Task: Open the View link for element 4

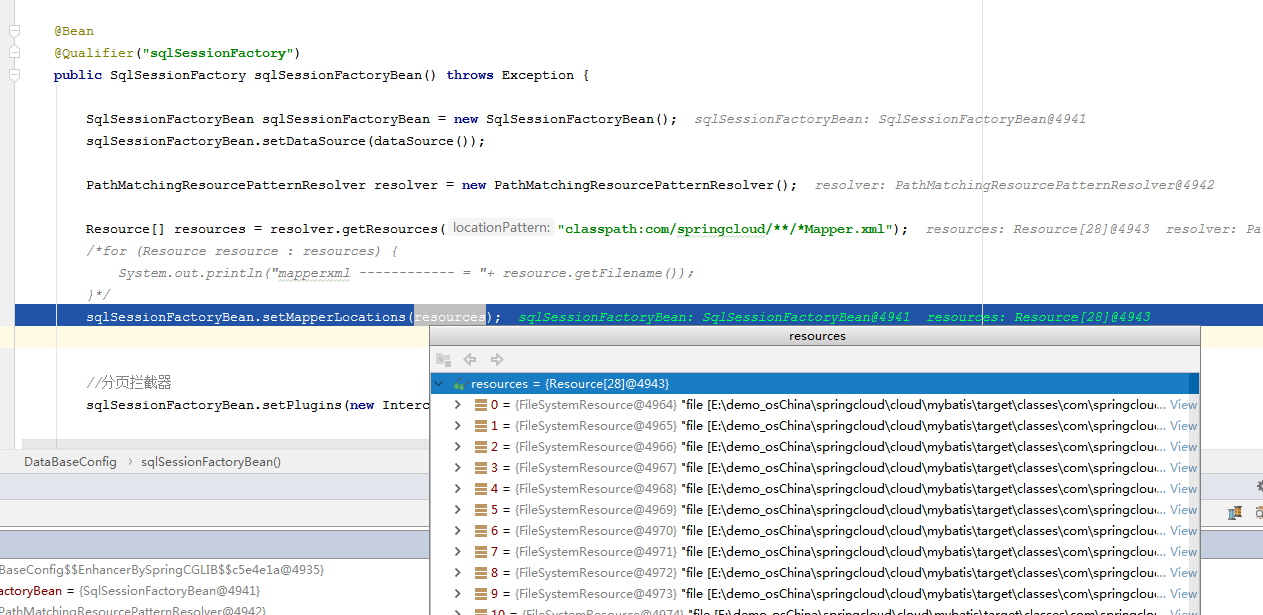Action: click(1183, 489)
